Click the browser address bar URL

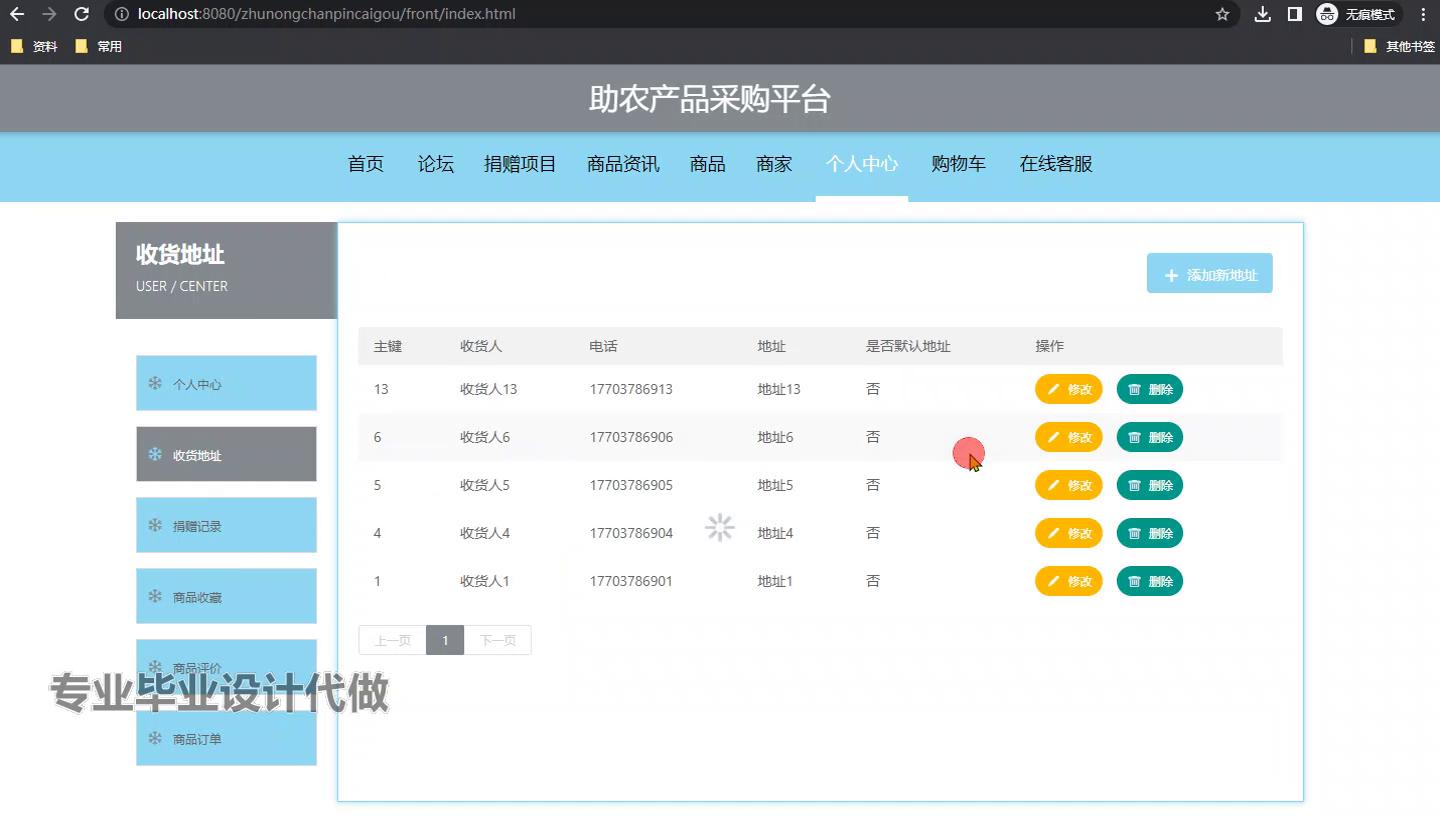click(x=327, y=15)
